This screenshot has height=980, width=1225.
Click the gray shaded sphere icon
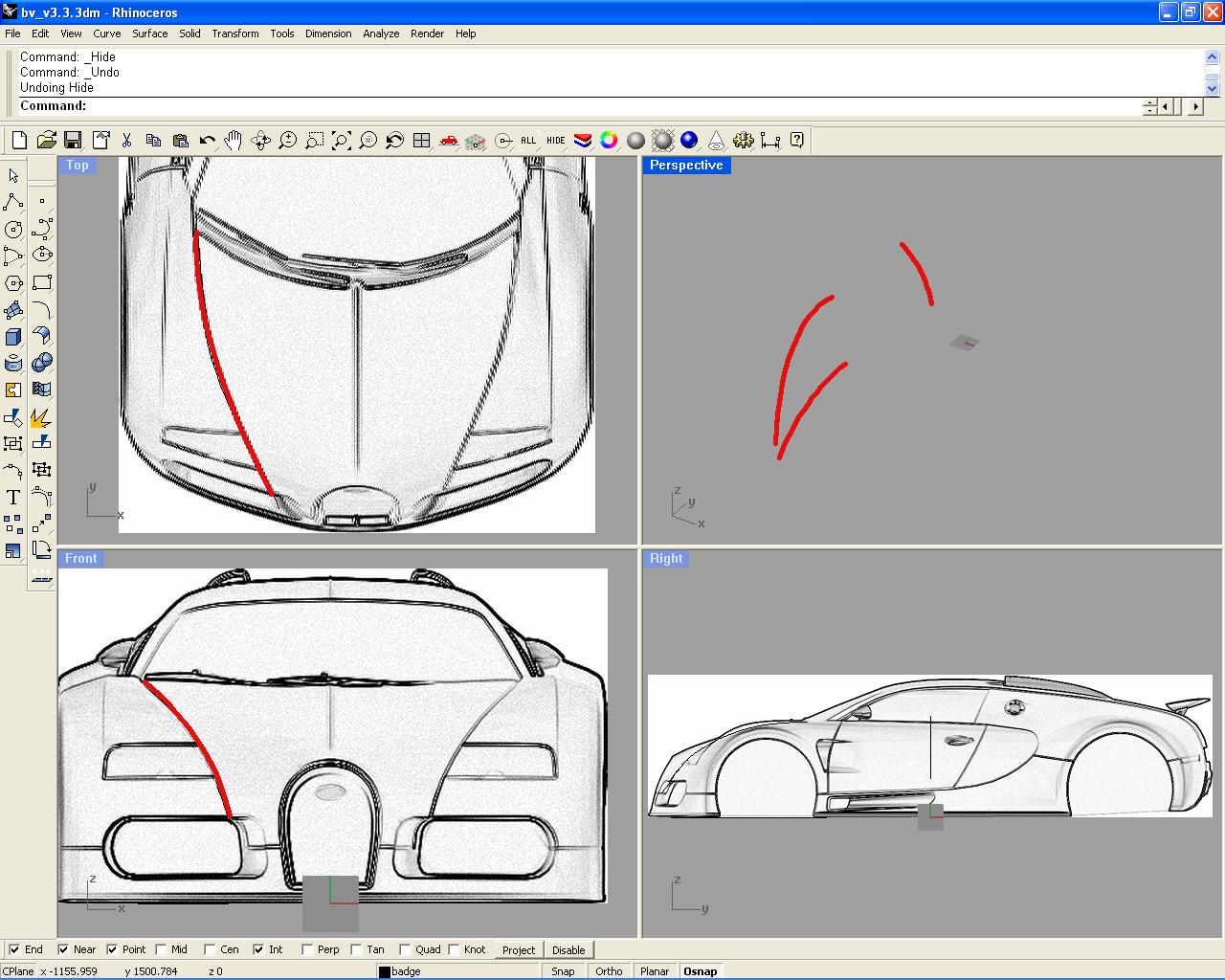[635, 141]
